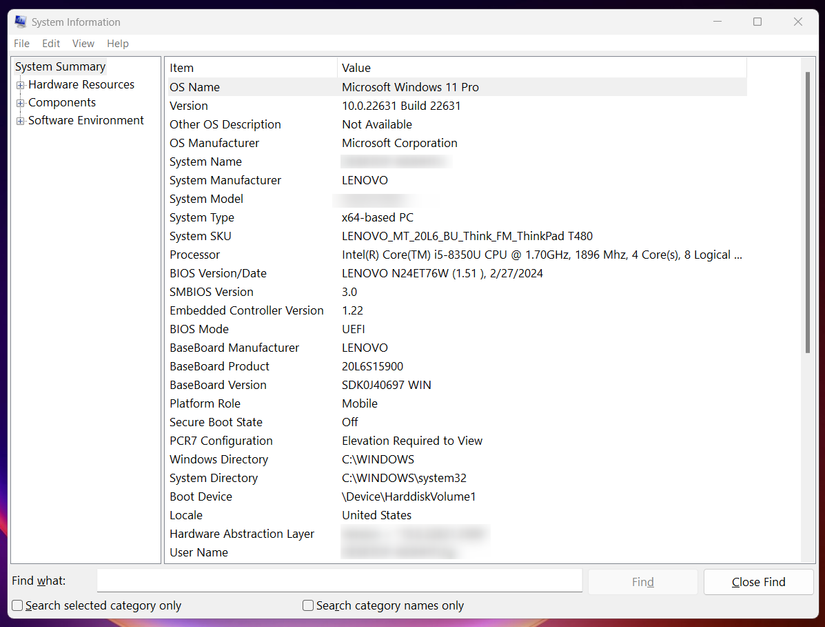Expand the Components branch
The height and width of the screenshot is (627, 825).
pos(20,102)
